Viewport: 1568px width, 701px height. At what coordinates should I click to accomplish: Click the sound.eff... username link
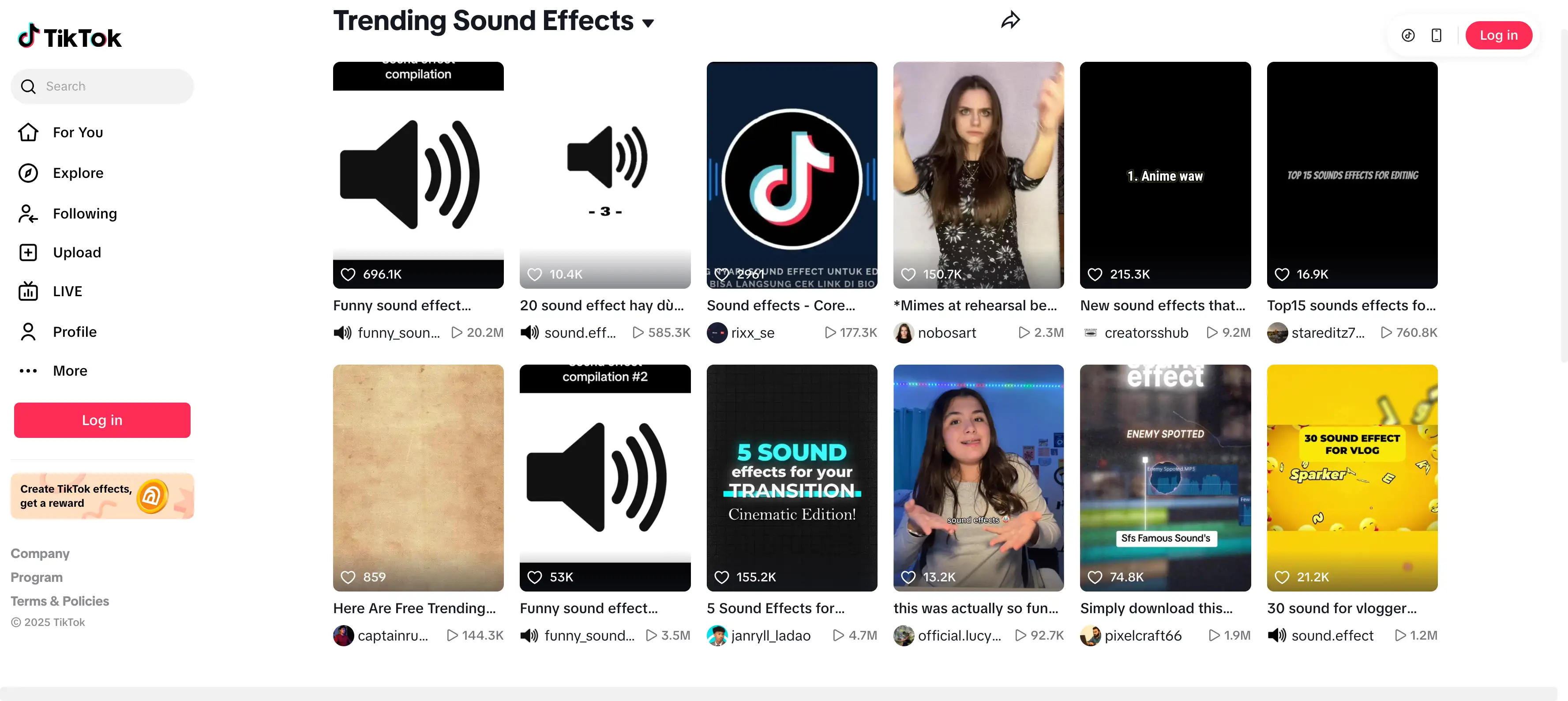(x=580, y=333)
